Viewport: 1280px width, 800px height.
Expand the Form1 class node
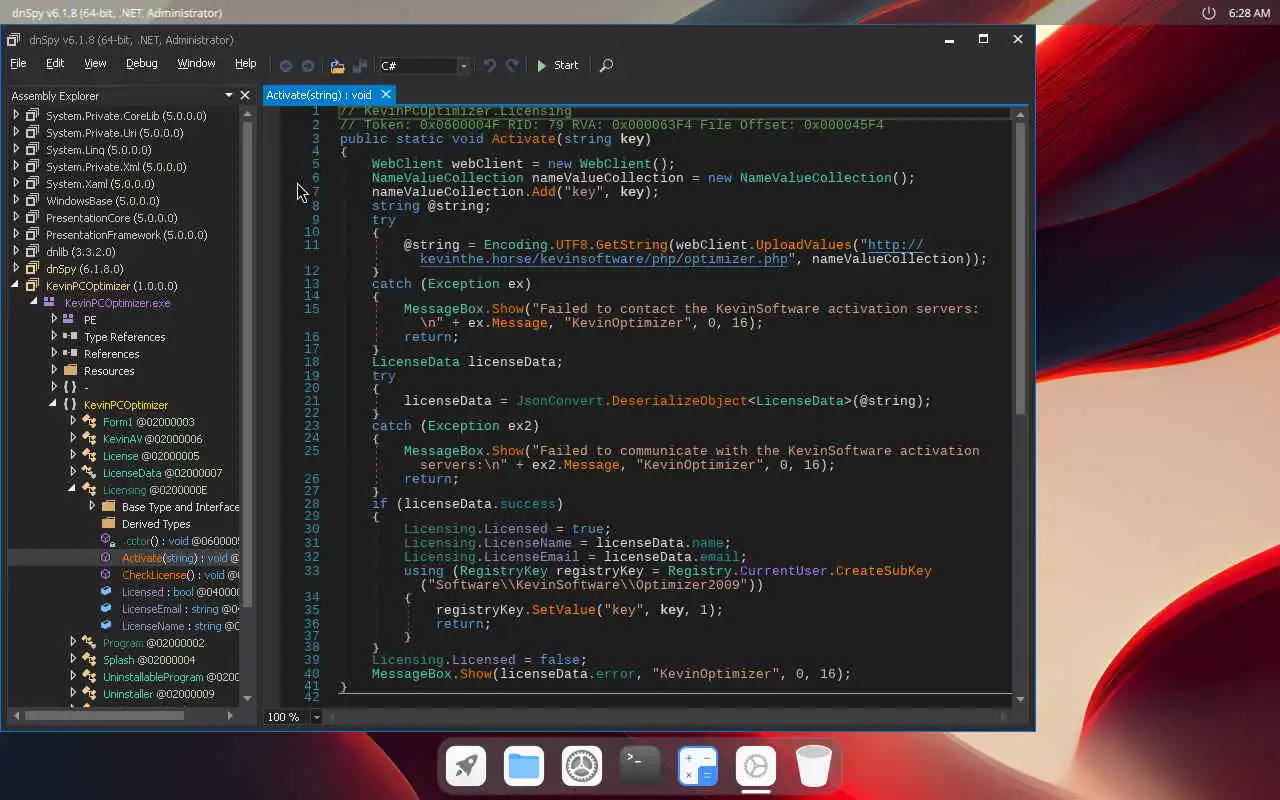[73, 422]
